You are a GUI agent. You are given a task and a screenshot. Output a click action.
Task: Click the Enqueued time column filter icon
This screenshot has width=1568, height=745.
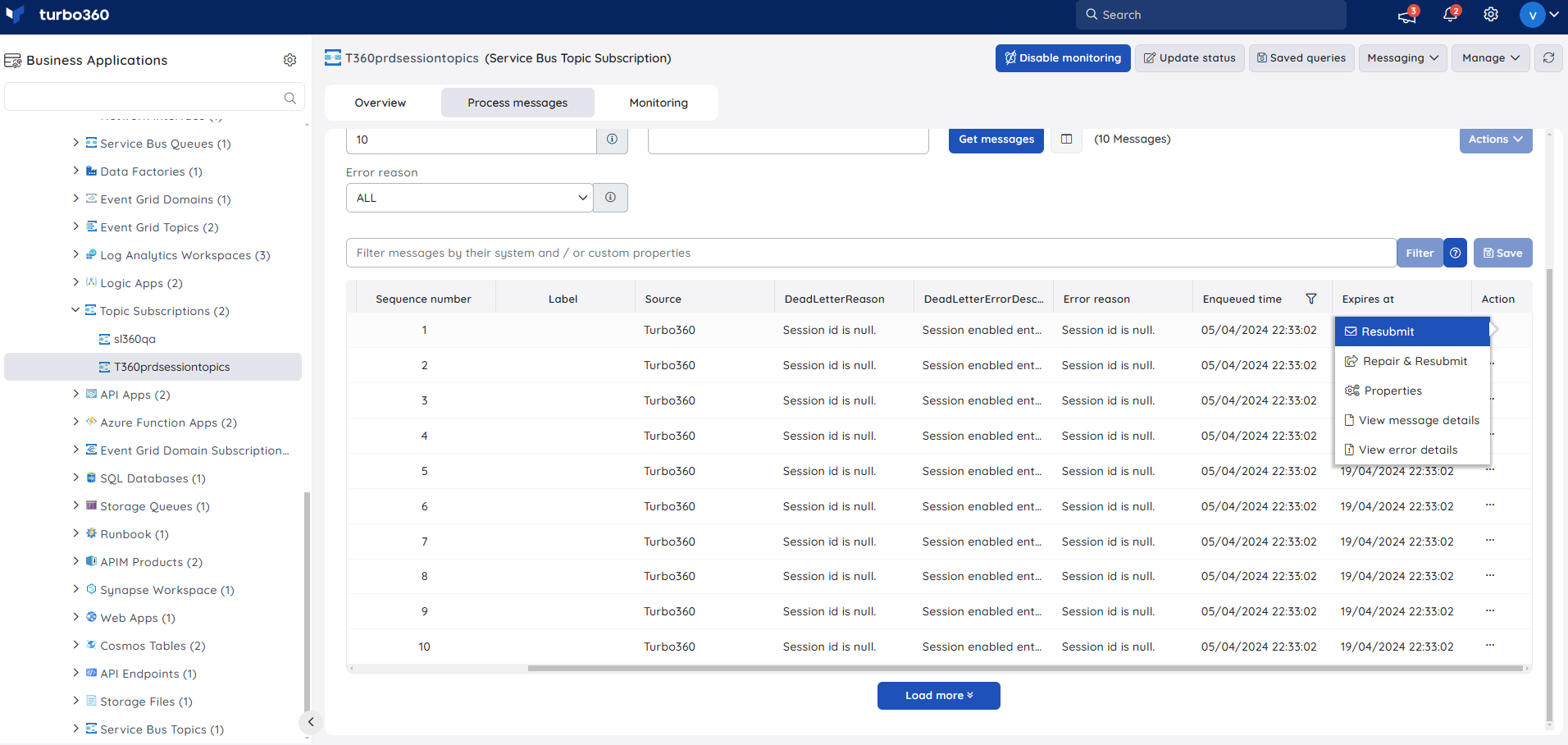[1310, 299]
